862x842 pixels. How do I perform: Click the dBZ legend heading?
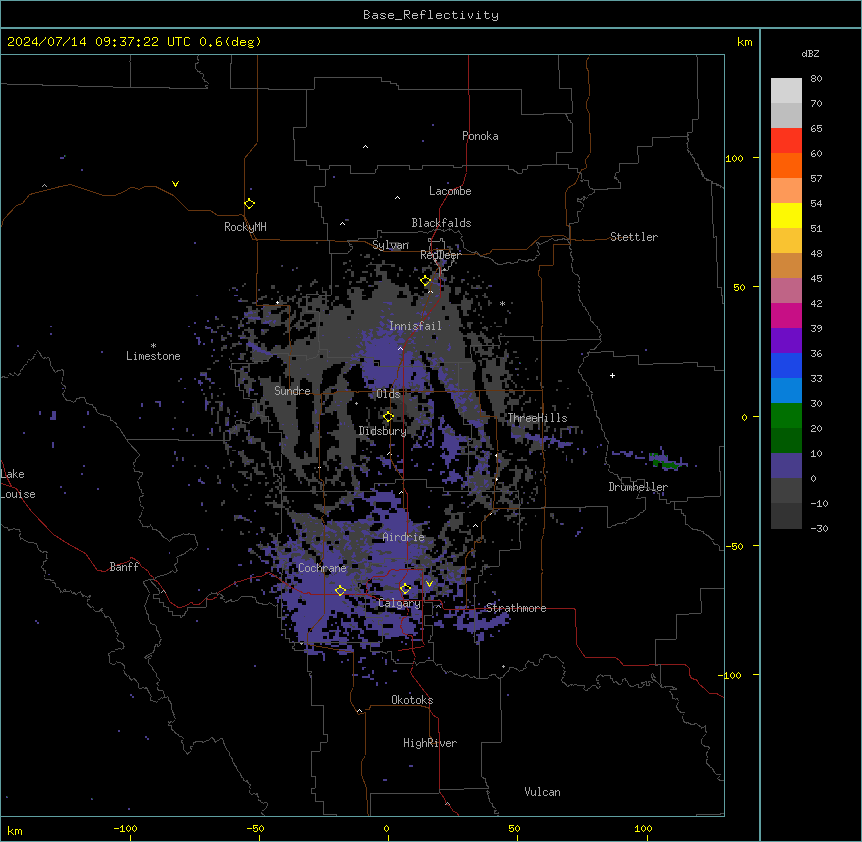(x=810, y=53)
